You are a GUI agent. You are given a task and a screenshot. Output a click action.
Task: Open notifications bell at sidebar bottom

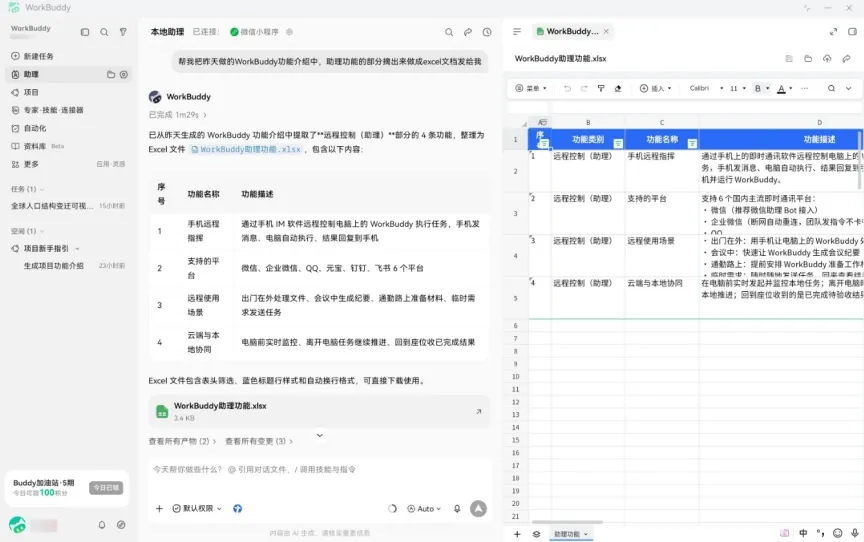pyautogui.click(x=102, y=525)
